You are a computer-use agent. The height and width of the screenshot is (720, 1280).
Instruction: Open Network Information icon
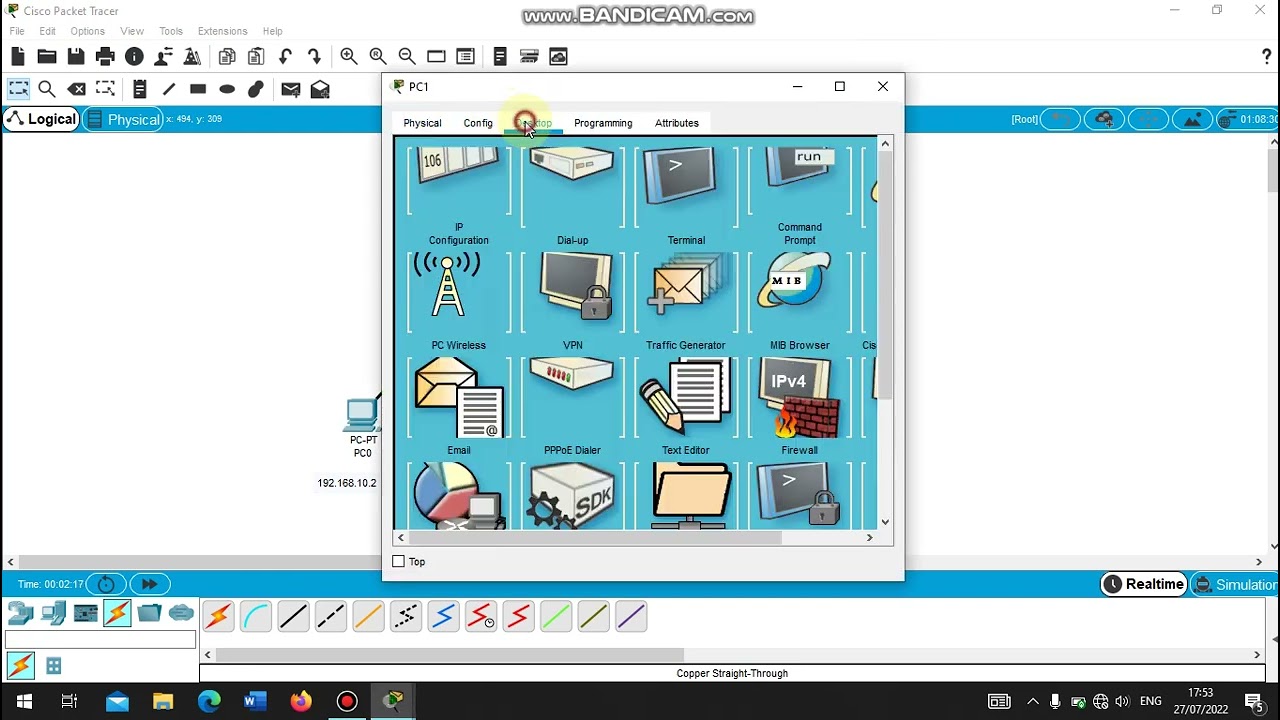coord(134,56)
